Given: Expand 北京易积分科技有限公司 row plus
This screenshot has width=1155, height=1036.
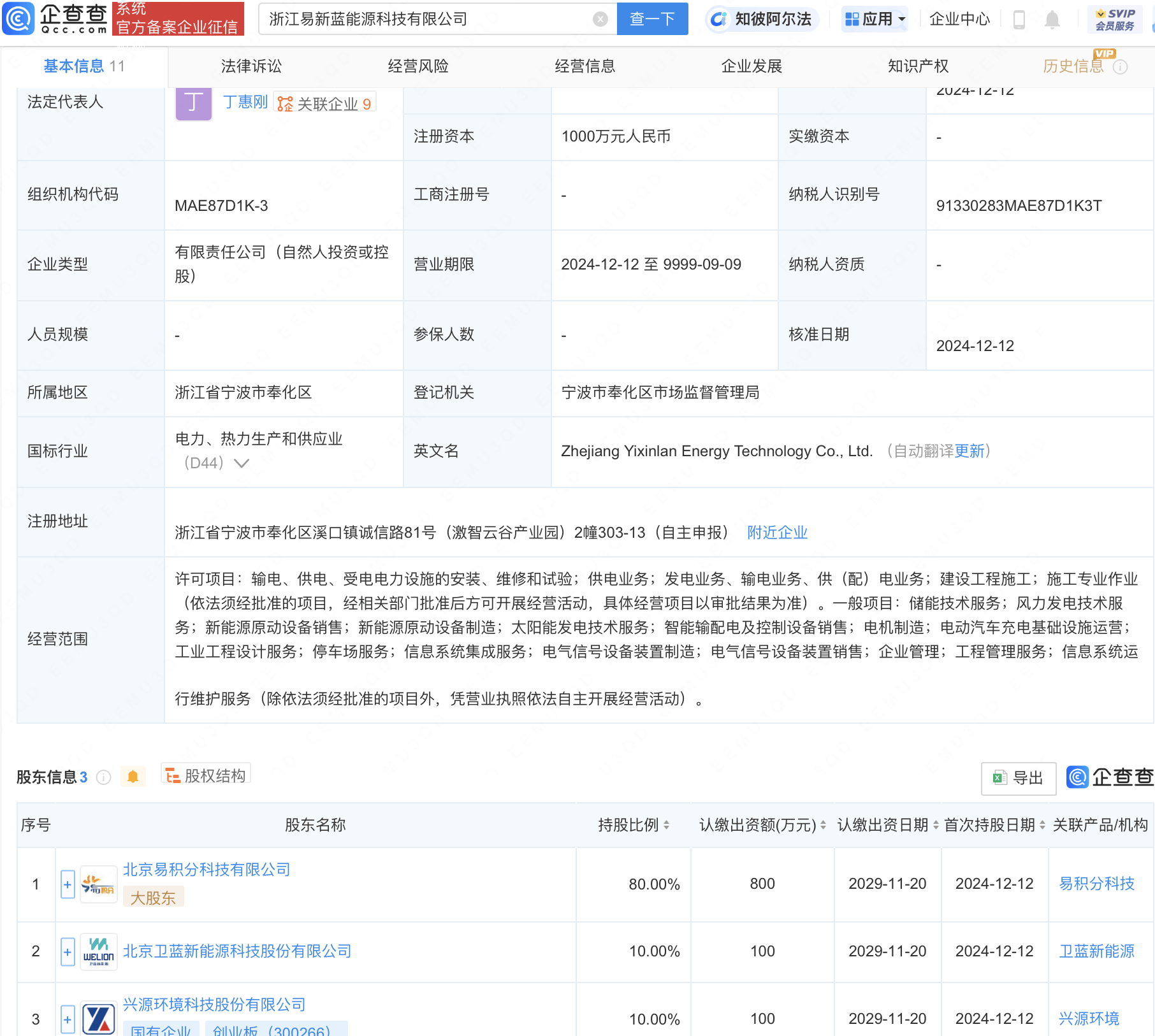Looking at the screenshot, I should click(x=68, y=884).
